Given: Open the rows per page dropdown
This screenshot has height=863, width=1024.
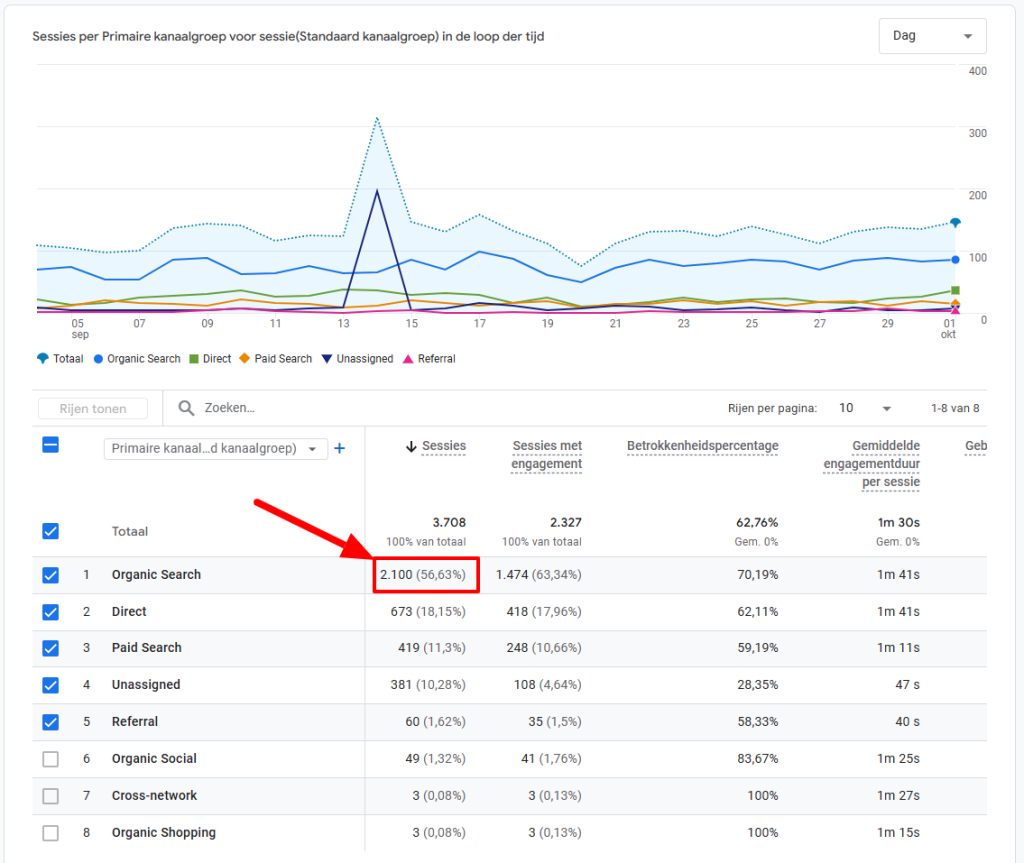Looking at the screenshot, I should [866, 409].
